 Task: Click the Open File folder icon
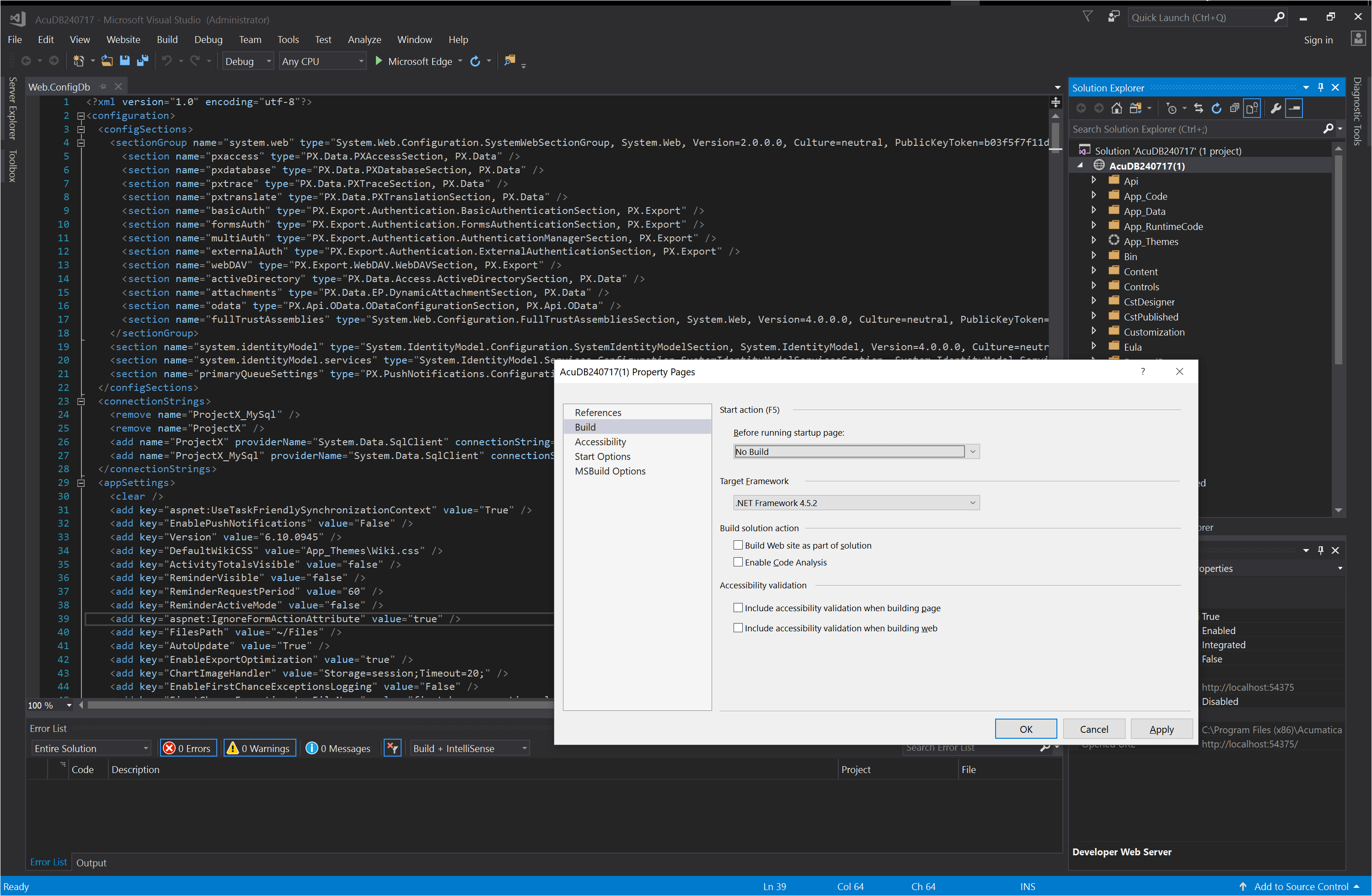coord(107,61)
